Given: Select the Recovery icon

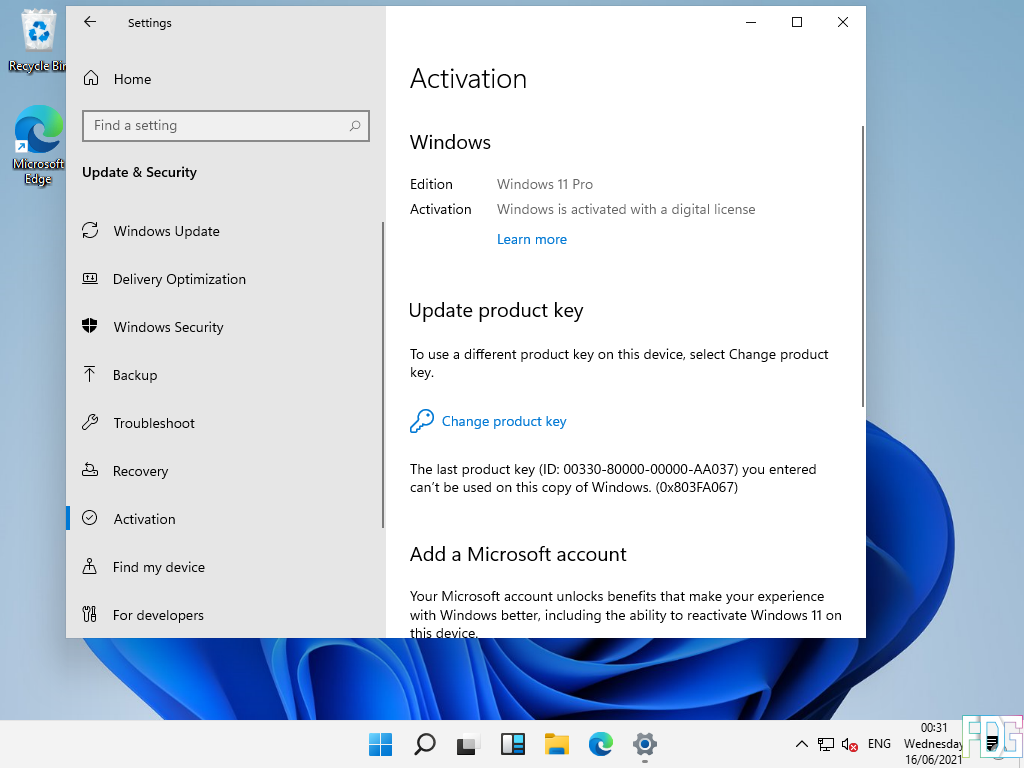Looking at the screenshot, I should pos(90,470).
